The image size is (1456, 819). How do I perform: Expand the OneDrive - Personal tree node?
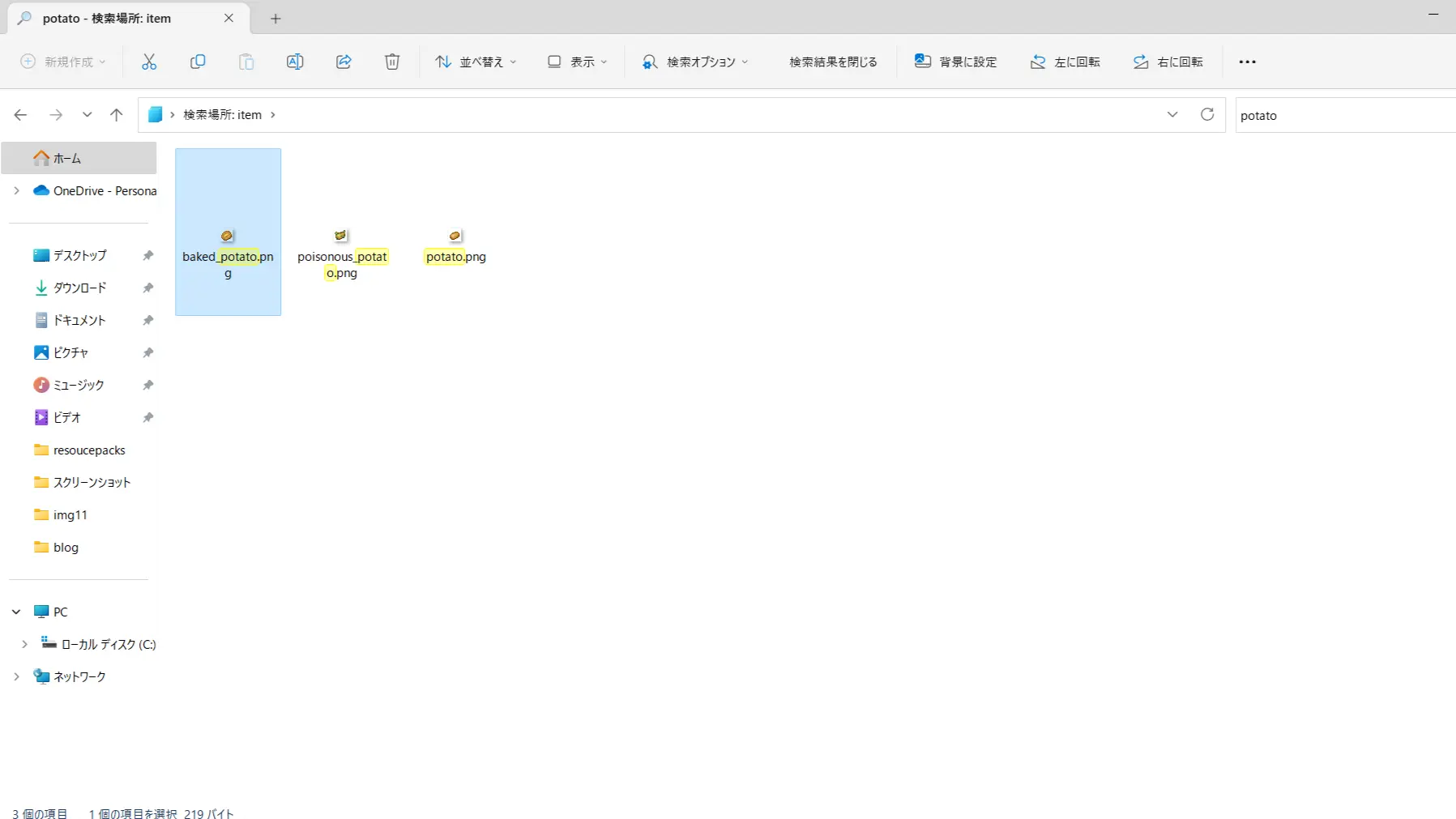[16, 191]
